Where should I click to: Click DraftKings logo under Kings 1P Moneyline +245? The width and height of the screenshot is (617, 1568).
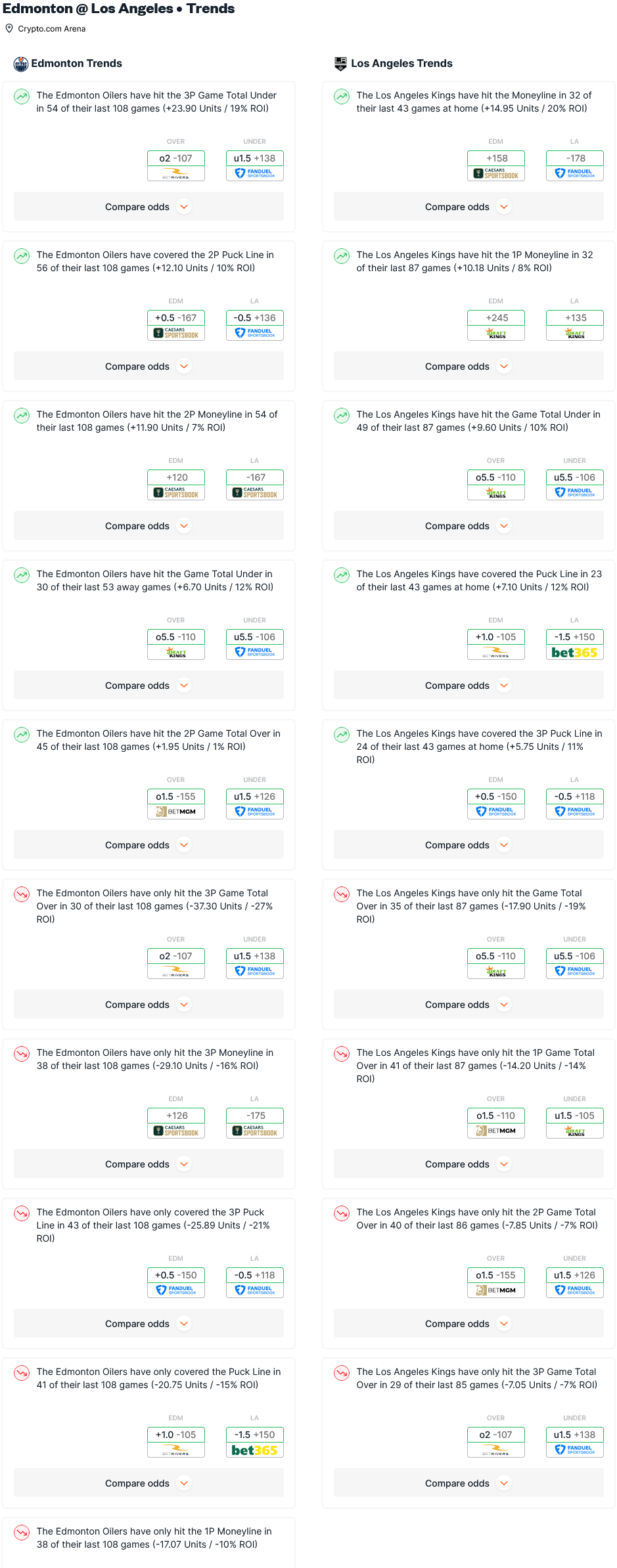coord(496,333)
